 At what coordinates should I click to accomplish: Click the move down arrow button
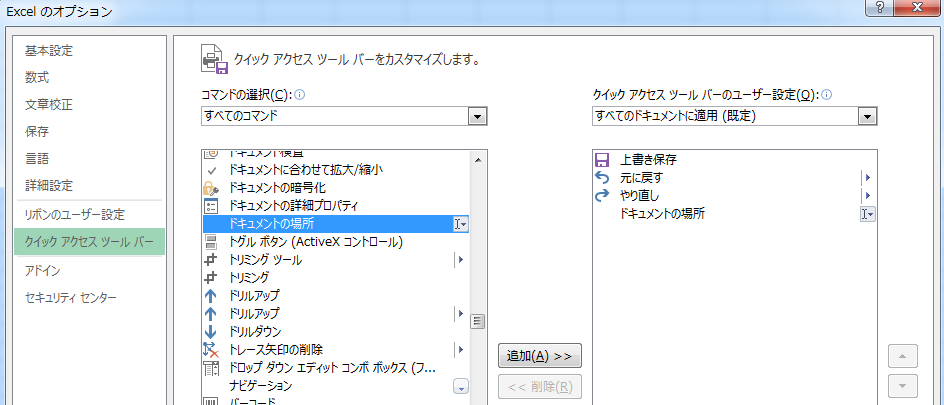point(902,386)
